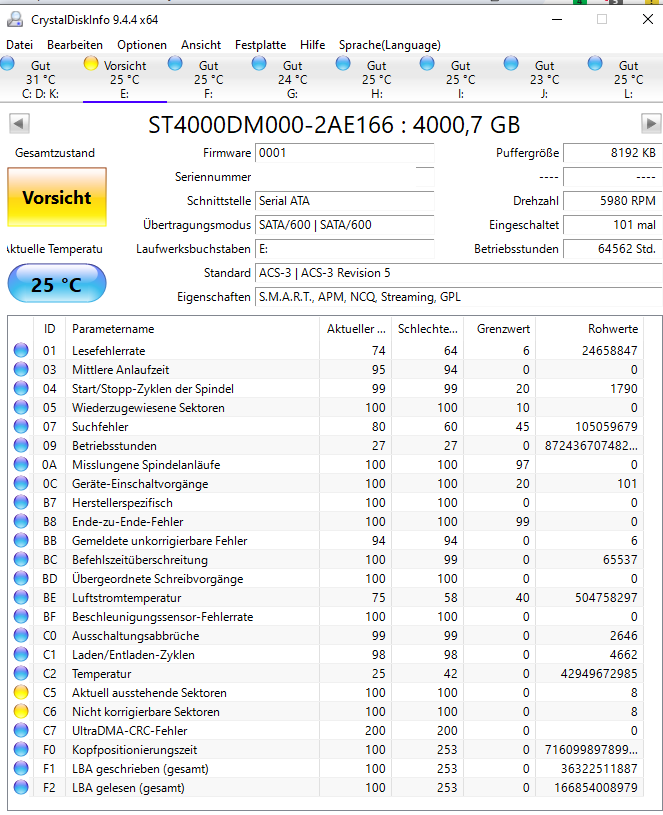Click the Betriebsstunden value 64562 Std.
Screen dimensions: 663x815
(x=613, y=248)
